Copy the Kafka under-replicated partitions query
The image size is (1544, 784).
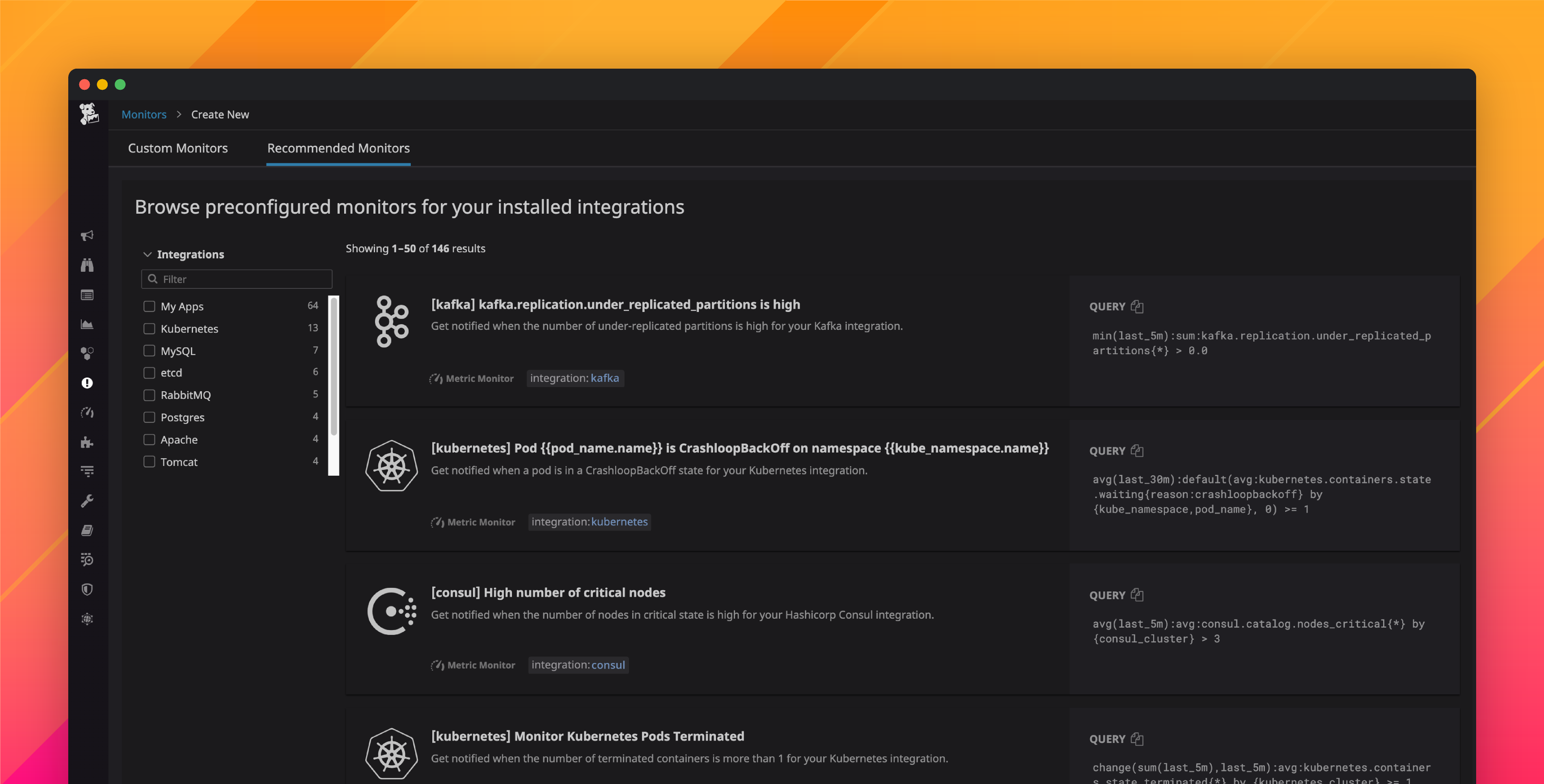(1138, 306)
